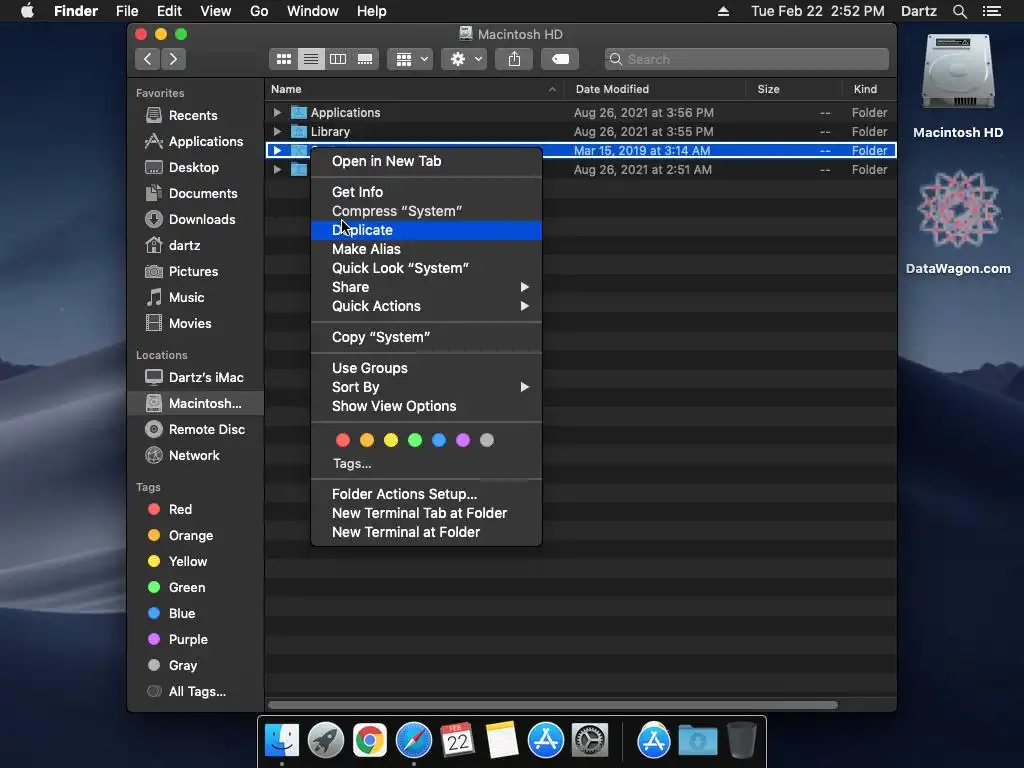Viewport: 1024px width, 768px height.
Task: Open the group-by dropdown in toolbar
Action: 411,59
